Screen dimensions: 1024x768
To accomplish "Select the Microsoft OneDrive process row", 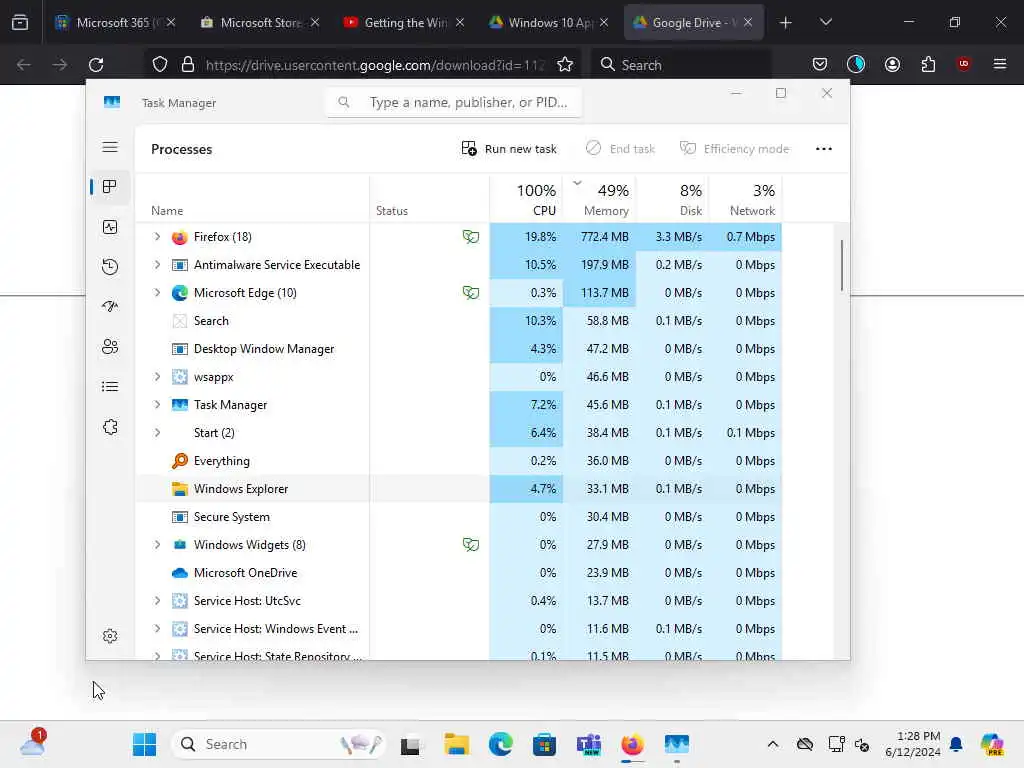I will 458,573.
